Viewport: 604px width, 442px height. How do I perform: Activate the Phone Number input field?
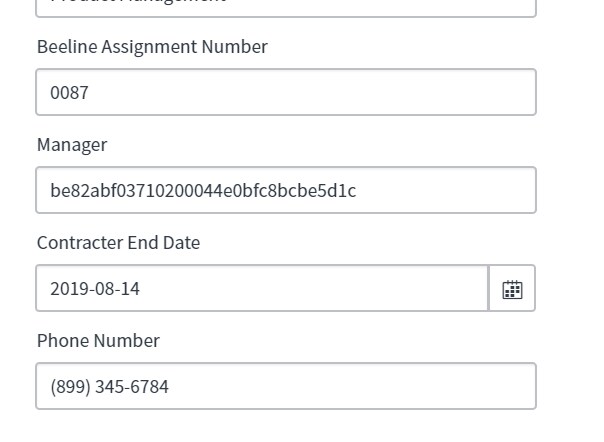[x=286, y=386]
